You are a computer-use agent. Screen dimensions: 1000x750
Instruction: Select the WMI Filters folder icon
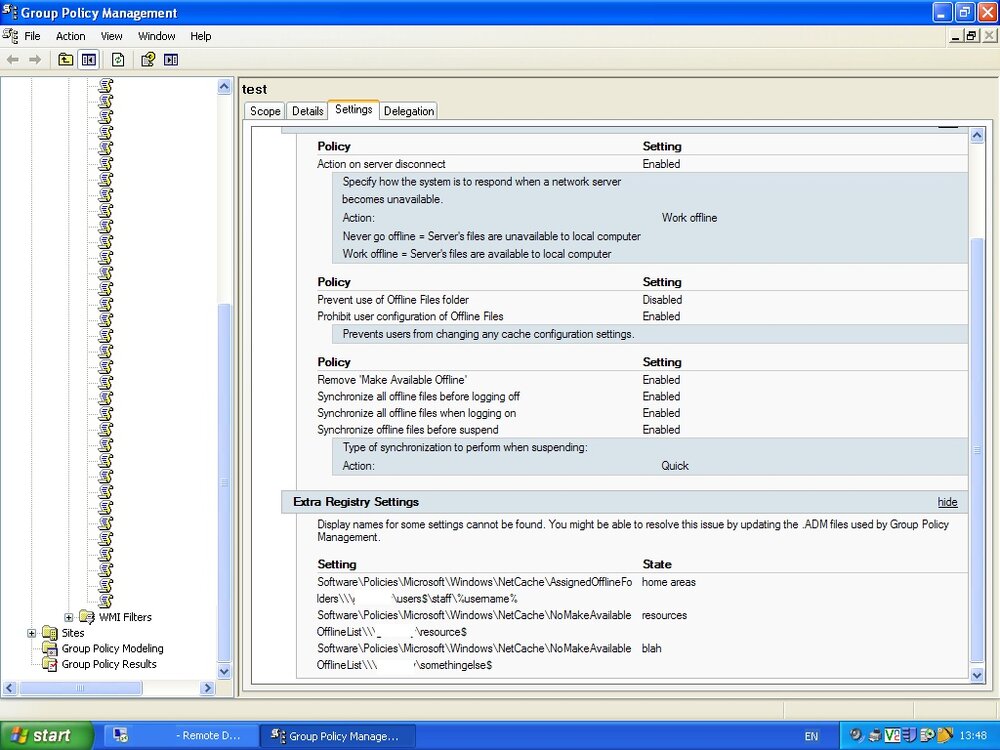pos(87,617)
